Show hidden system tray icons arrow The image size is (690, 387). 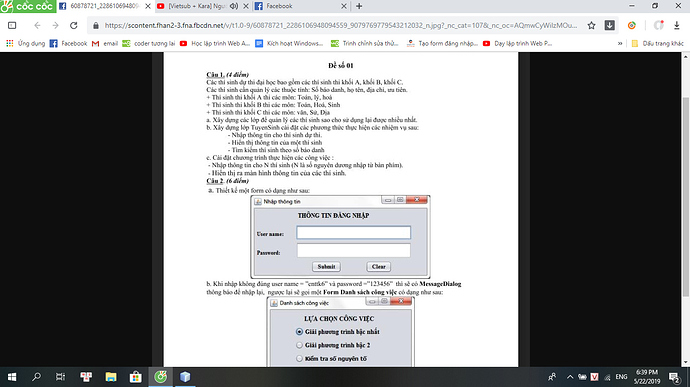[x=570, y=377]
